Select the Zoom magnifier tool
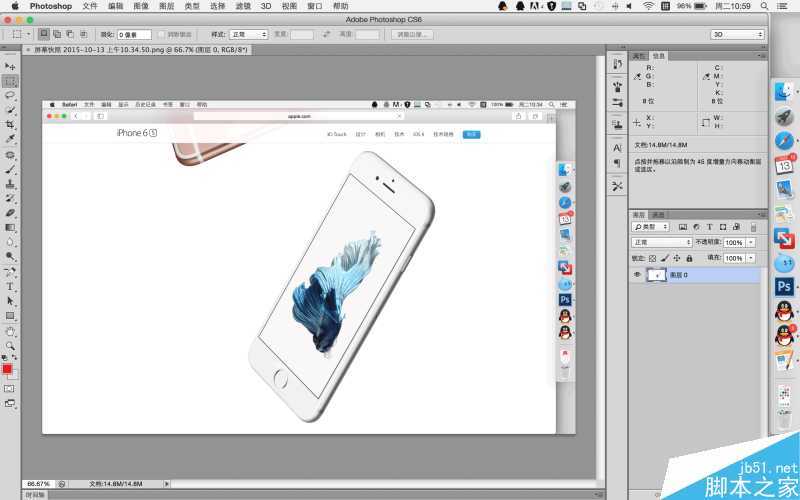 tap(10, 345)
